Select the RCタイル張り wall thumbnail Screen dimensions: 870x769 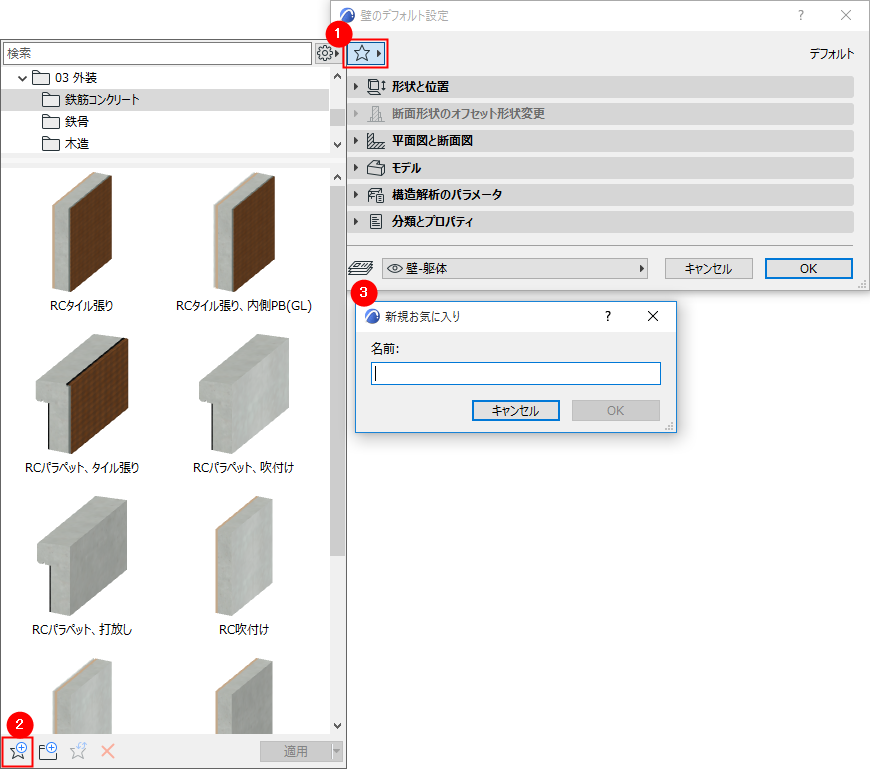tap(83, 230)
